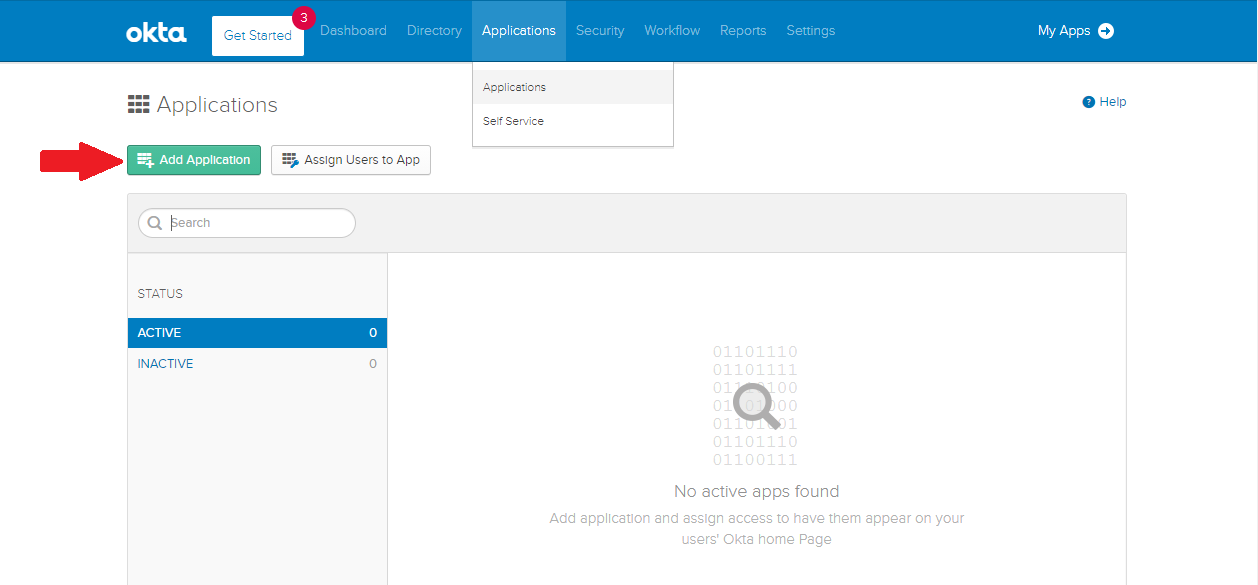Click the 'No active apps found' message
The height and width of the screenshot is (585, 1258).
(757, 491)
